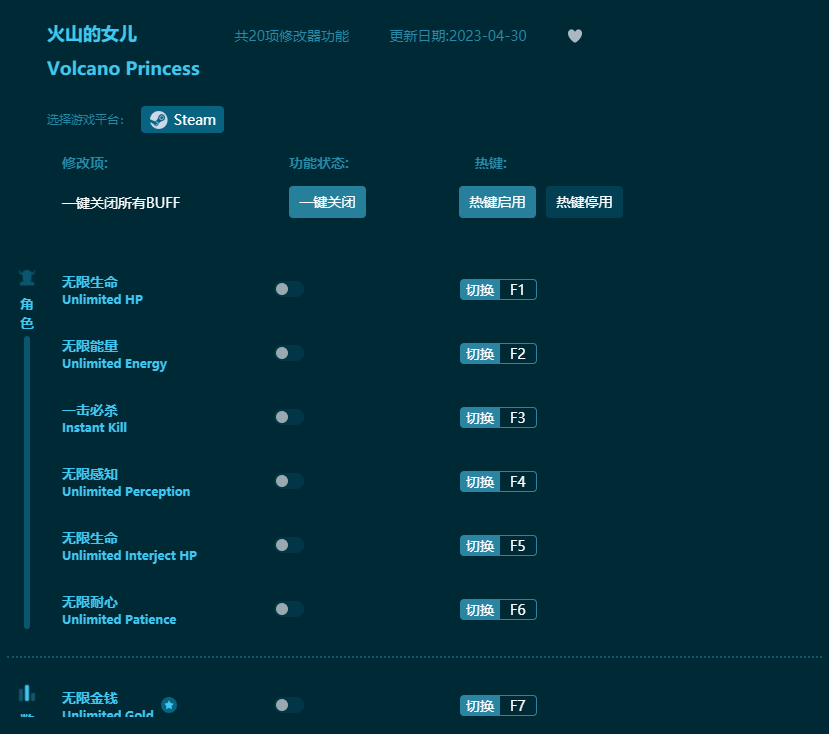Click the 共20项修改器功能 text
Viewport: 829px width, 734px height.
coord(292,36)
